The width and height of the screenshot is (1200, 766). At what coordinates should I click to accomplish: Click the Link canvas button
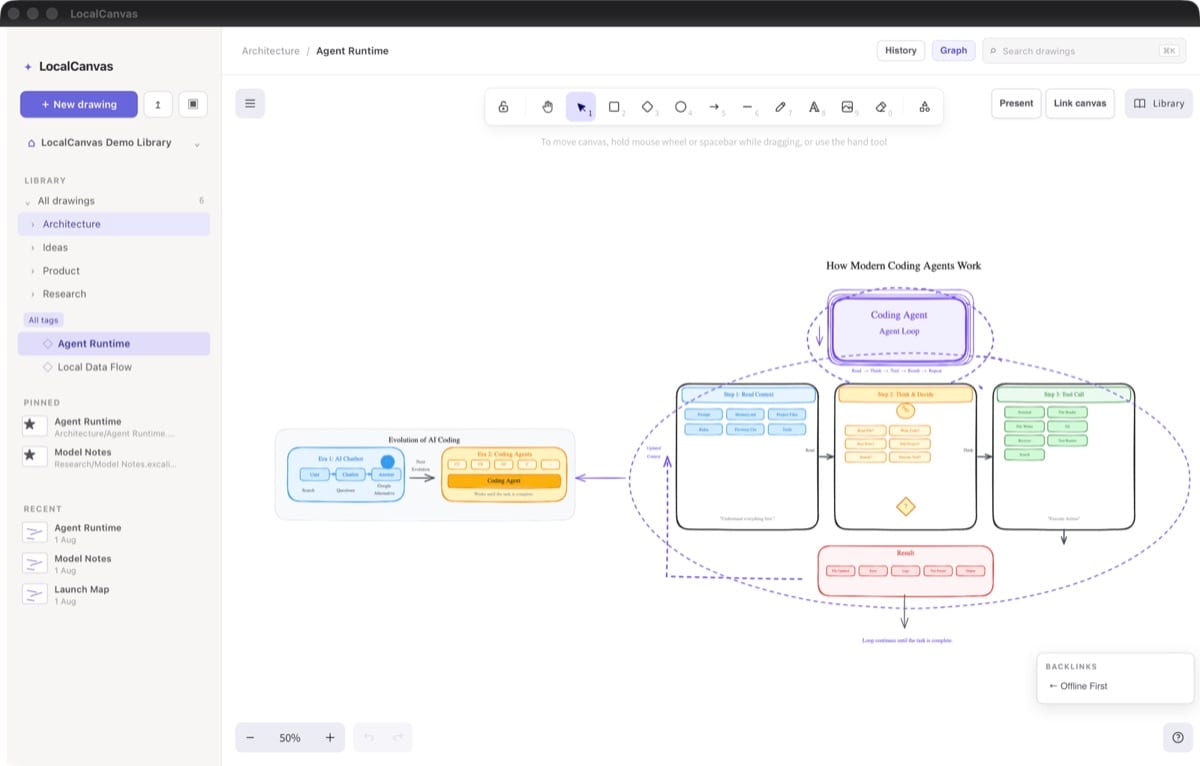pyautogui.click(x=1080, y=104)
